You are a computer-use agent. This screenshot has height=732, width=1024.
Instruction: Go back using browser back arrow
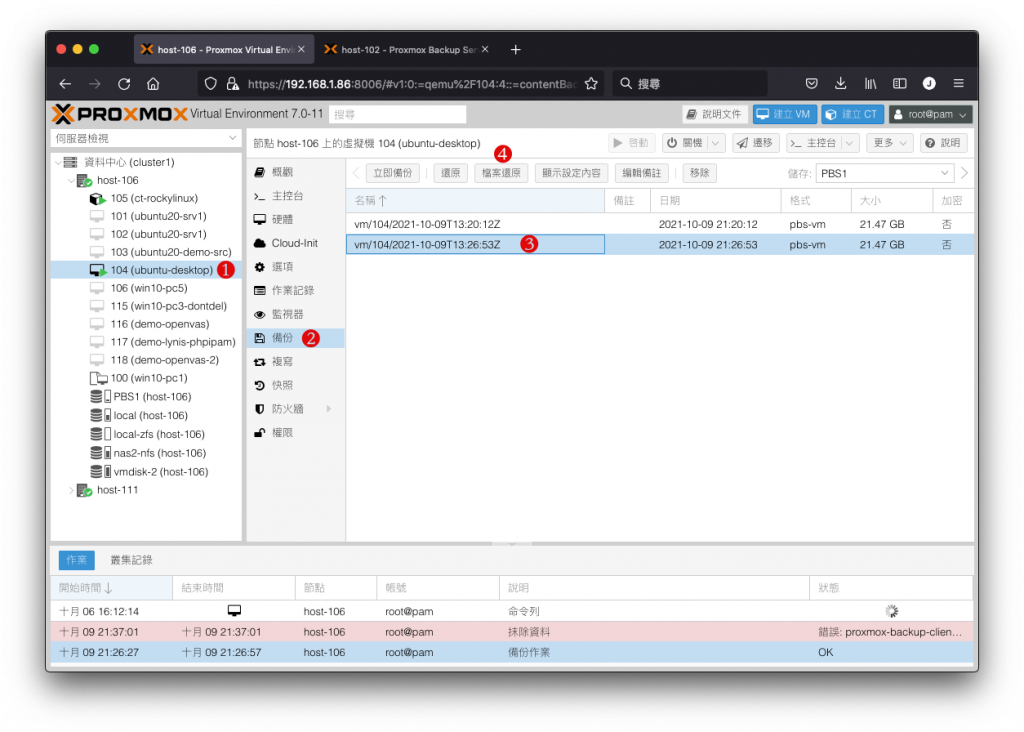65,84
